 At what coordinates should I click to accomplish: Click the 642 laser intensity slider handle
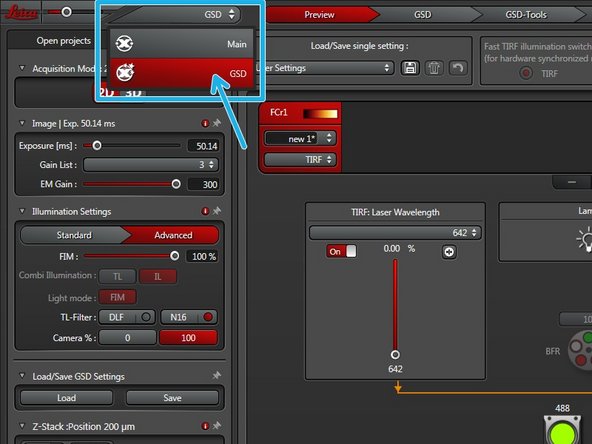pyautogui.click(x=395, y=355)
